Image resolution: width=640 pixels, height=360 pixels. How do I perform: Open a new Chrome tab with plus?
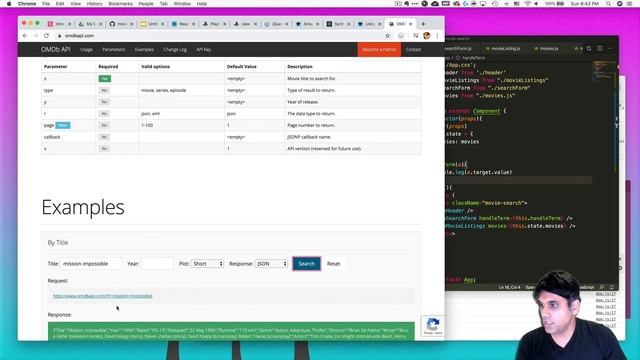[x=423, y=24]
